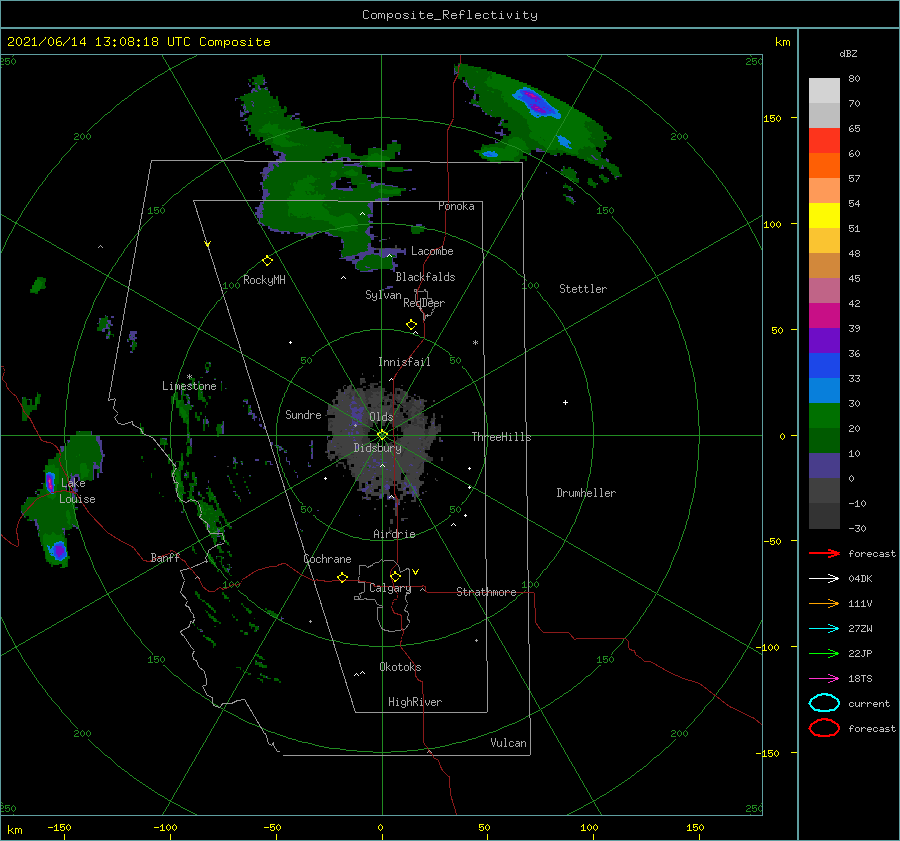Image resolution: width=900 pixels, height=841 pixels.
Task: Click the cyan 'current' ellipse legend icon
Action: pyautogui.click(x=824, y=703)
